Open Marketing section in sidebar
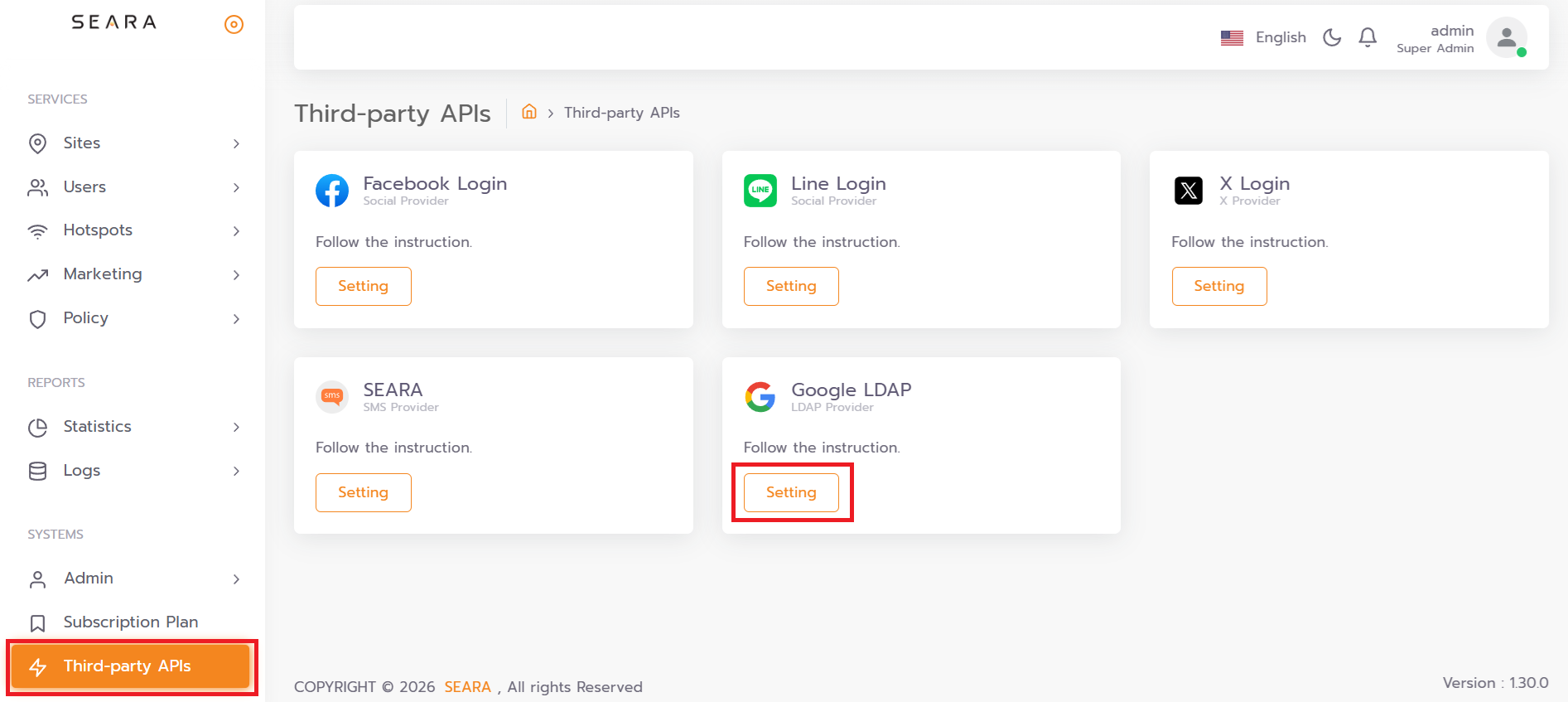 [103, 274]
